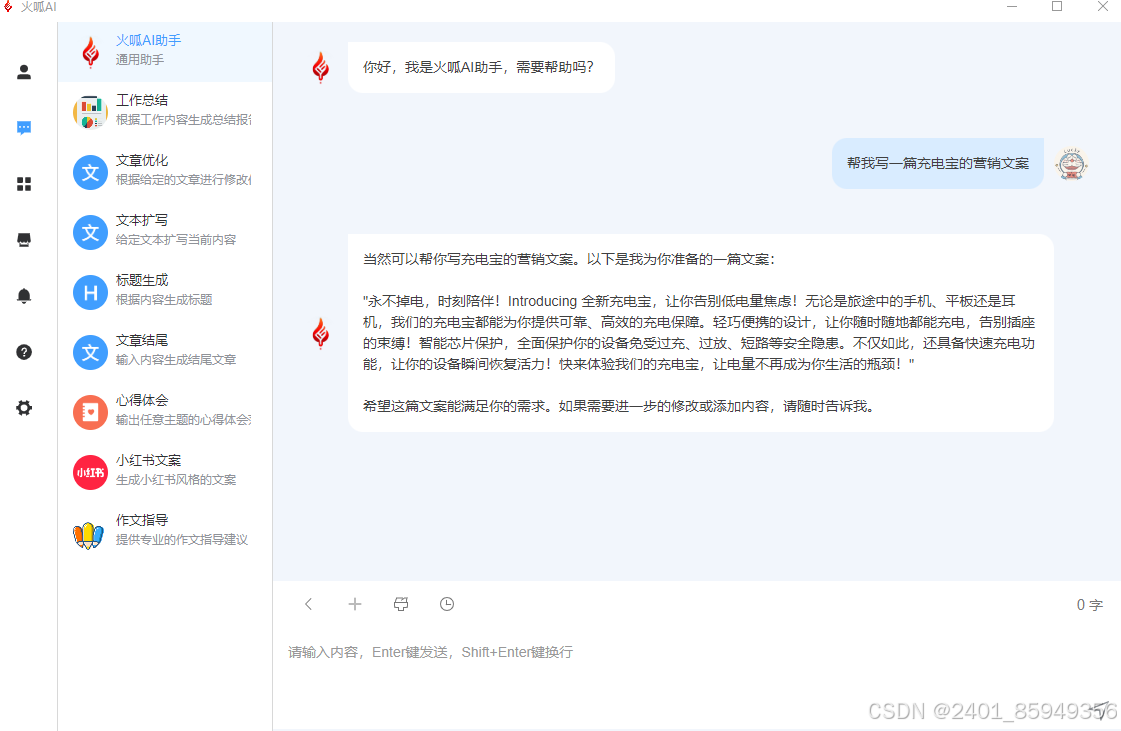Click the user avatar next to sent message
This screenshot has height=731, width=1121.
point(1071,164)
